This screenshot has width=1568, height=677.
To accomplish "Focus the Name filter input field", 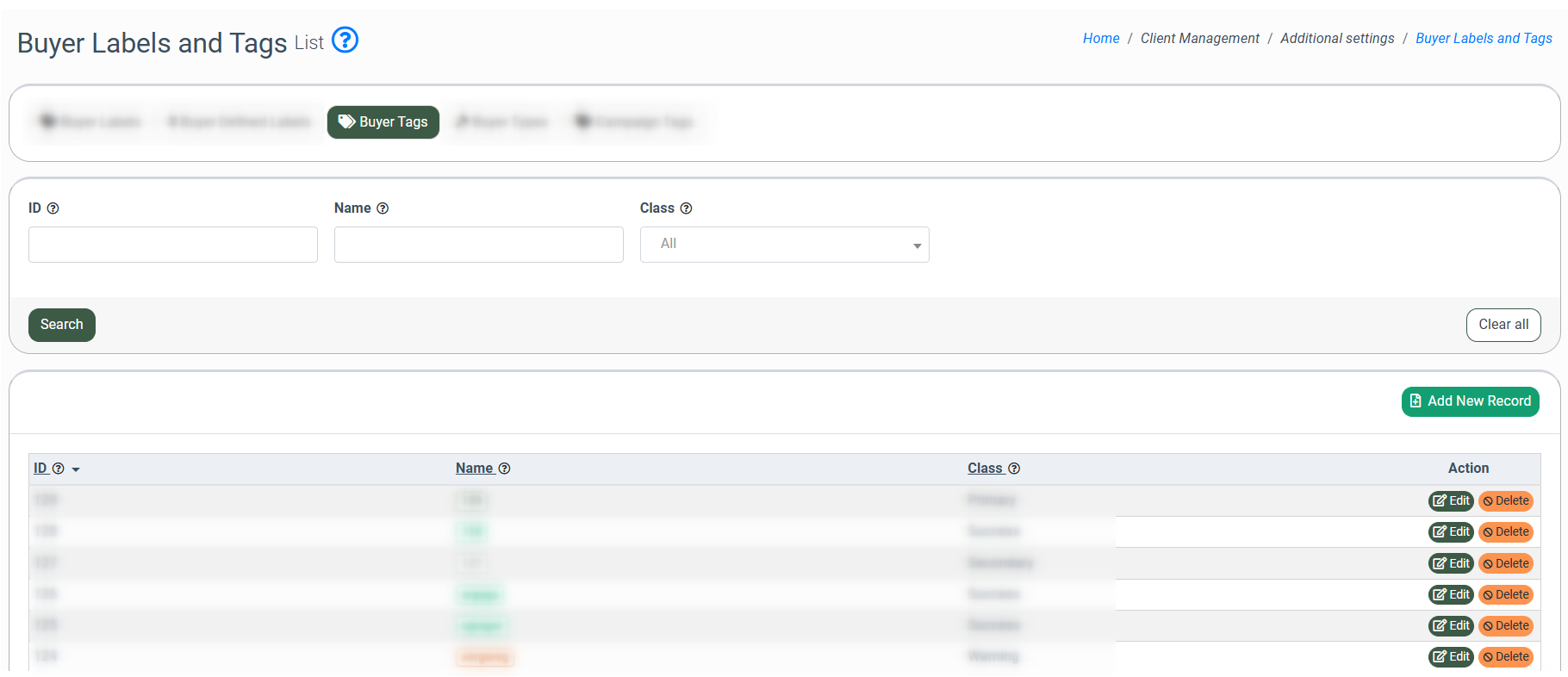I will pyautogui.click(x=478, y=245).
